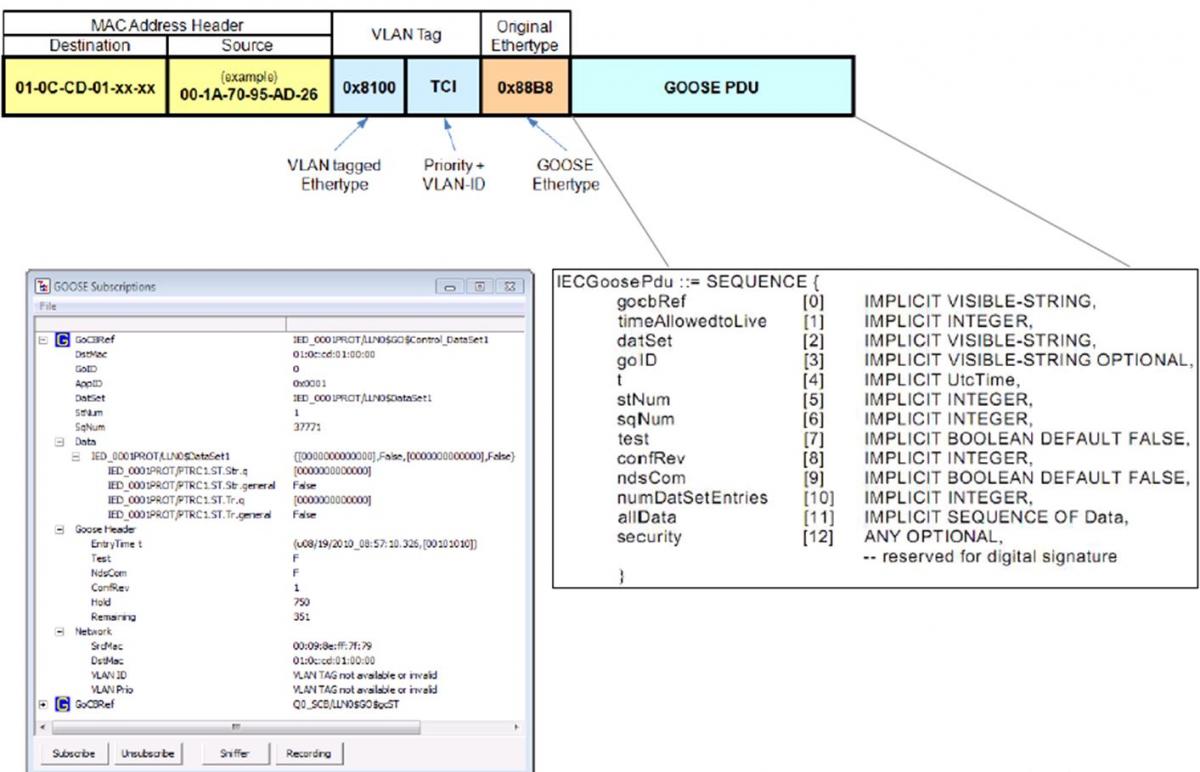Select the SqNum row
1200x772 pixels.
(278, 425)
